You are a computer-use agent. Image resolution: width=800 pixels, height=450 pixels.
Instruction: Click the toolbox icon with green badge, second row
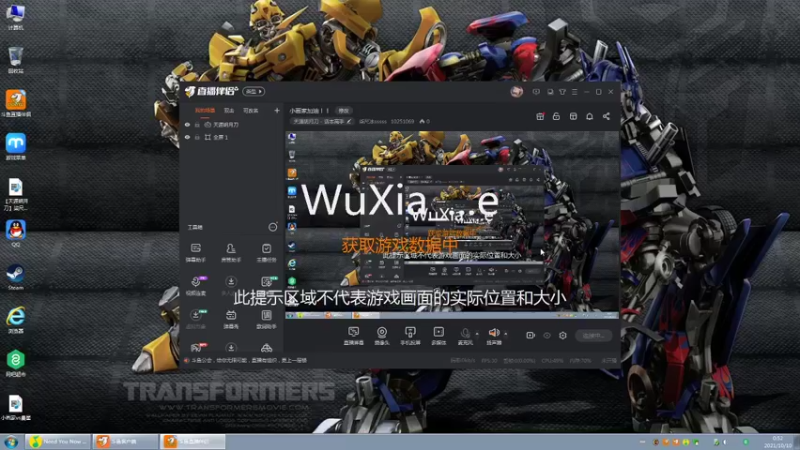[267, 282]
